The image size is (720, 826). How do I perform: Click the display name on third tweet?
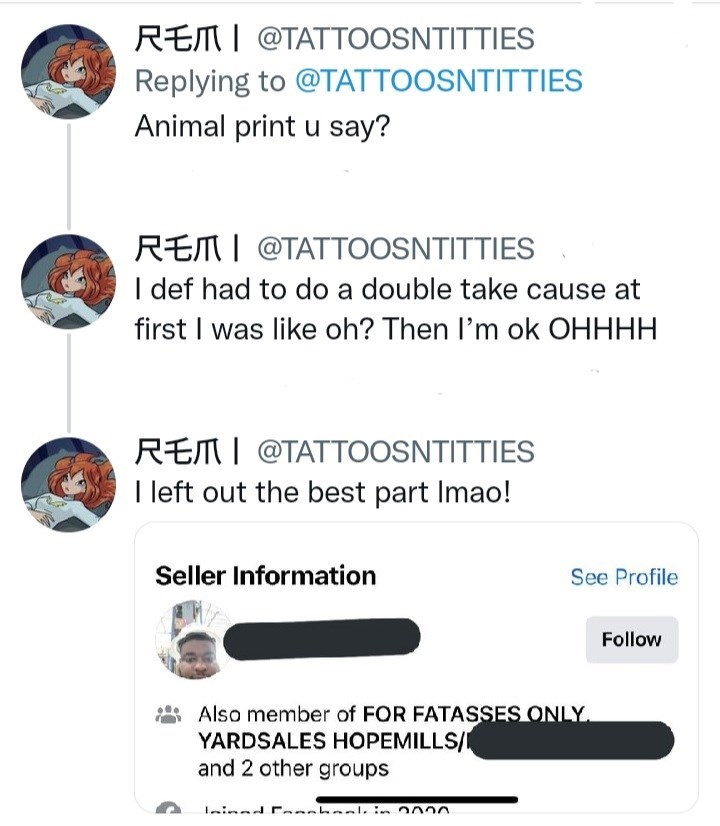pos(178,452)
